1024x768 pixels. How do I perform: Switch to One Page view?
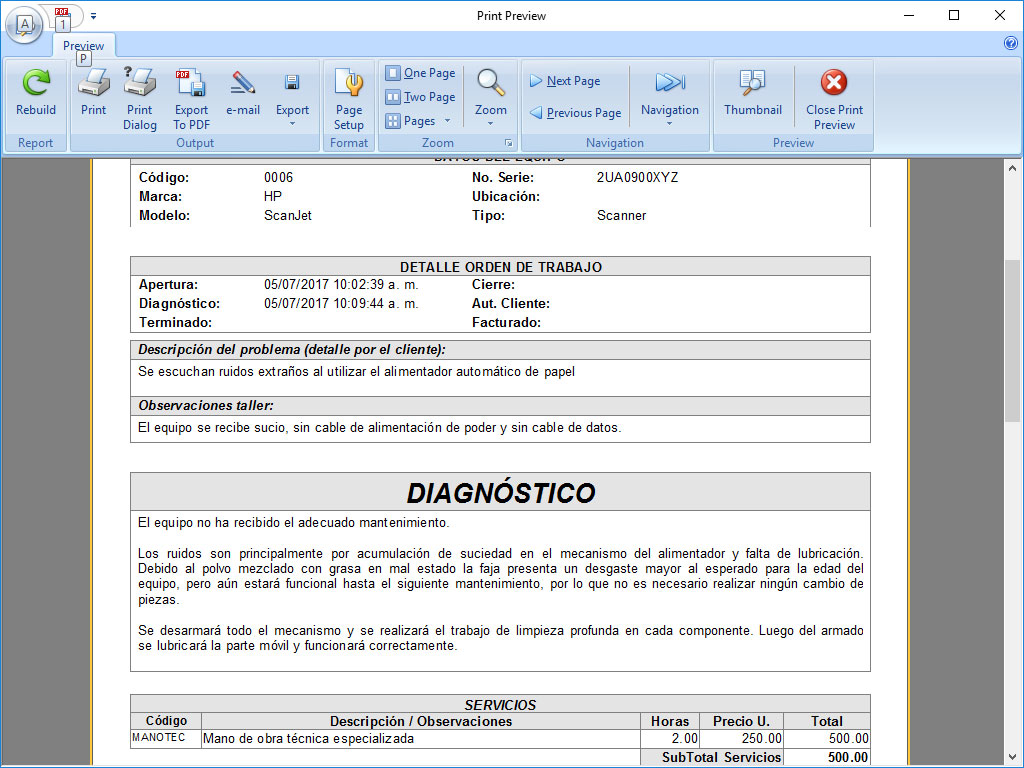tap(421, 73)
